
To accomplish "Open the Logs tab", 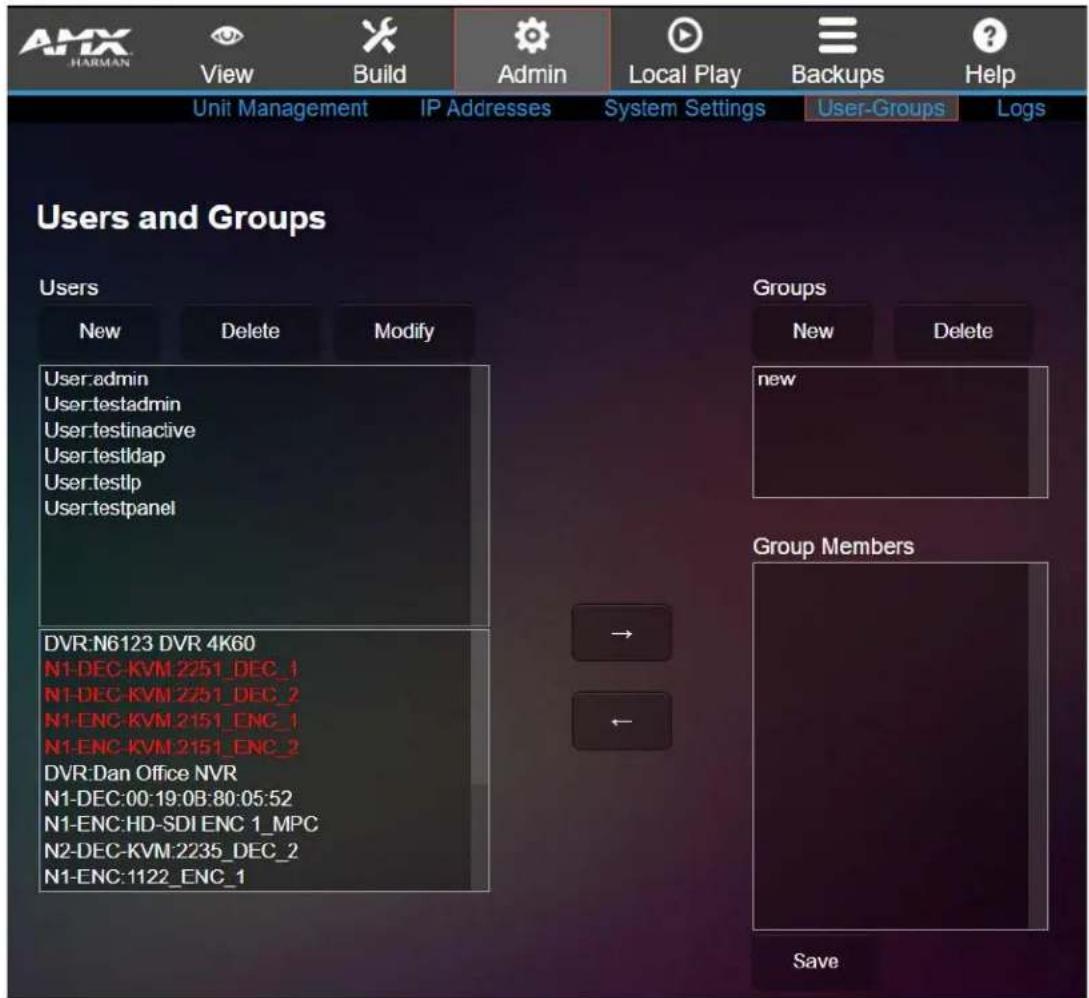I will click(1021, 108).
